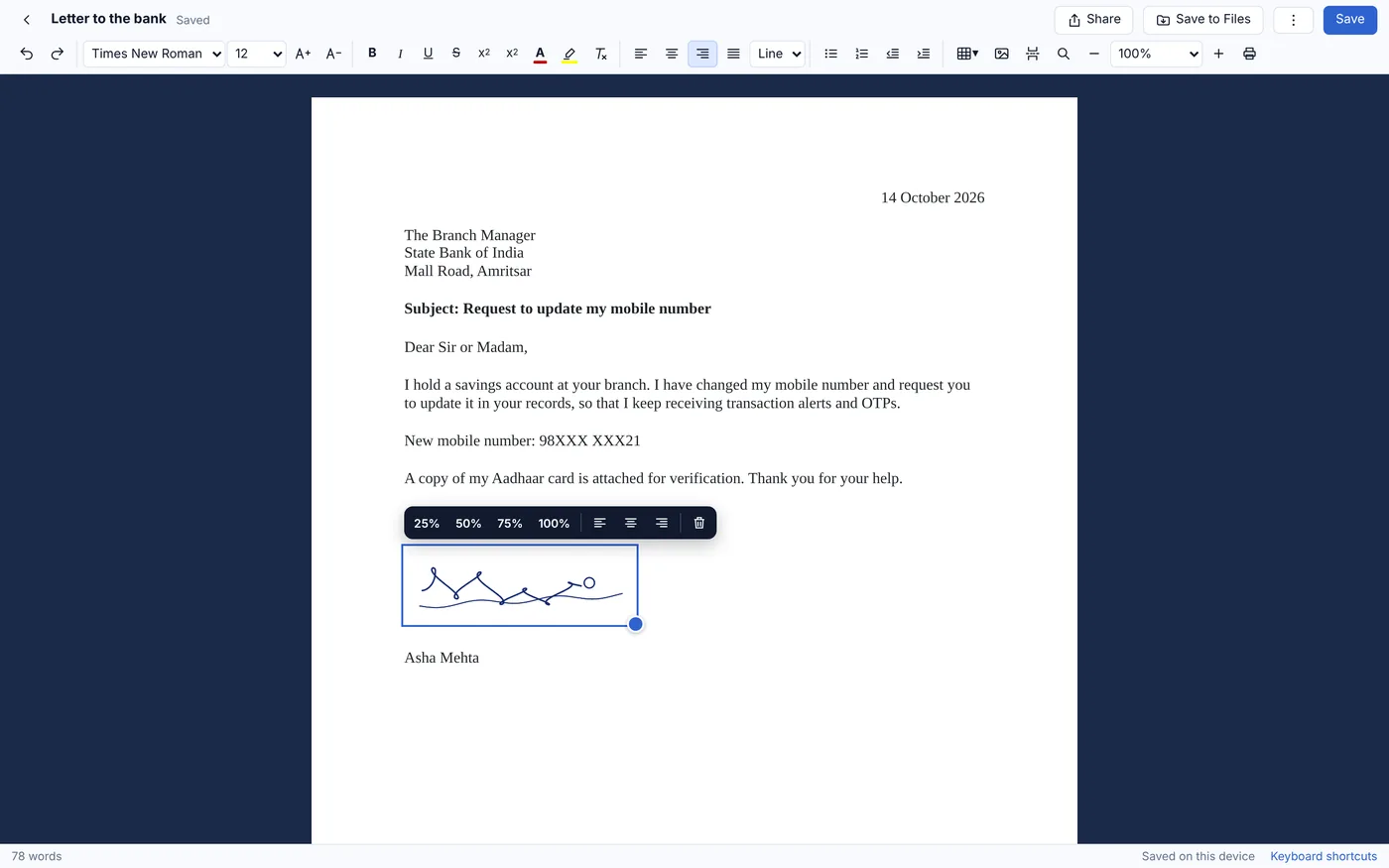The height and width of the screenshot is (868, 1389).
Task: Toggle strikethrough formatting
Action: coord(456,54)
